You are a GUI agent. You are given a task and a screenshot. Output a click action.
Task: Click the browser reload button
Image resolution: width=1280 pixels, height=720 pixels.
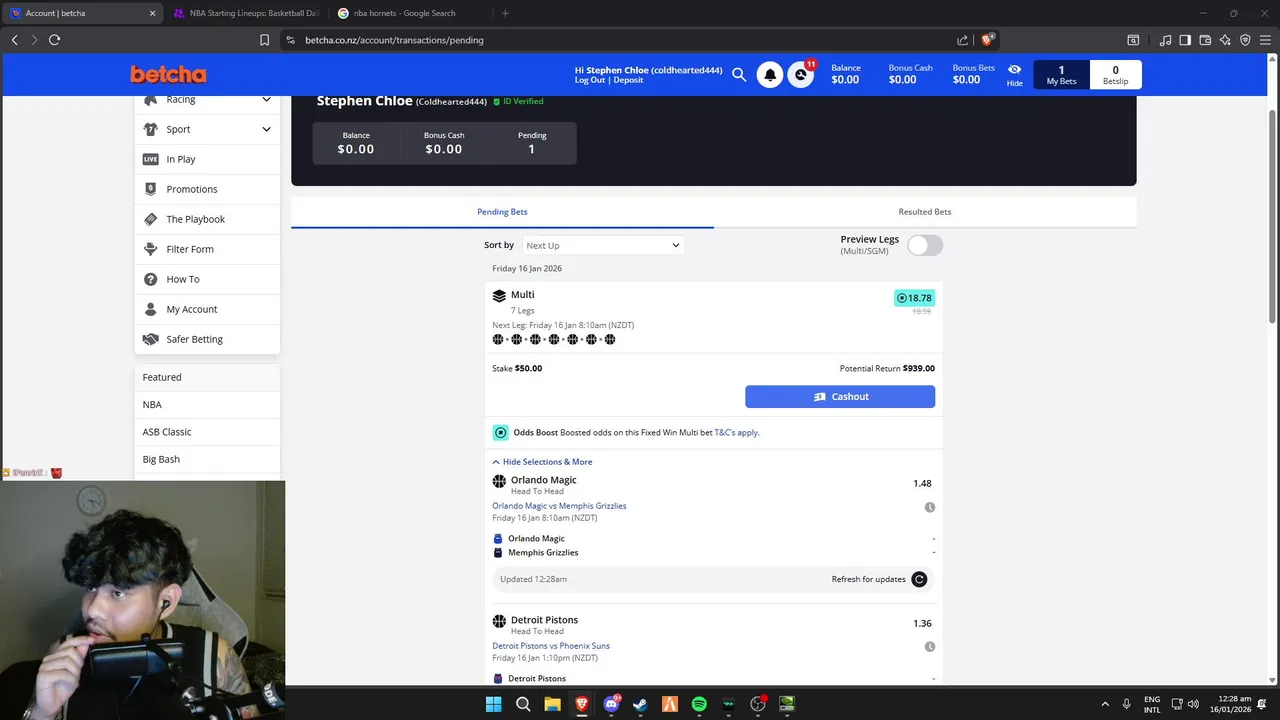click(x=54, y=40)
